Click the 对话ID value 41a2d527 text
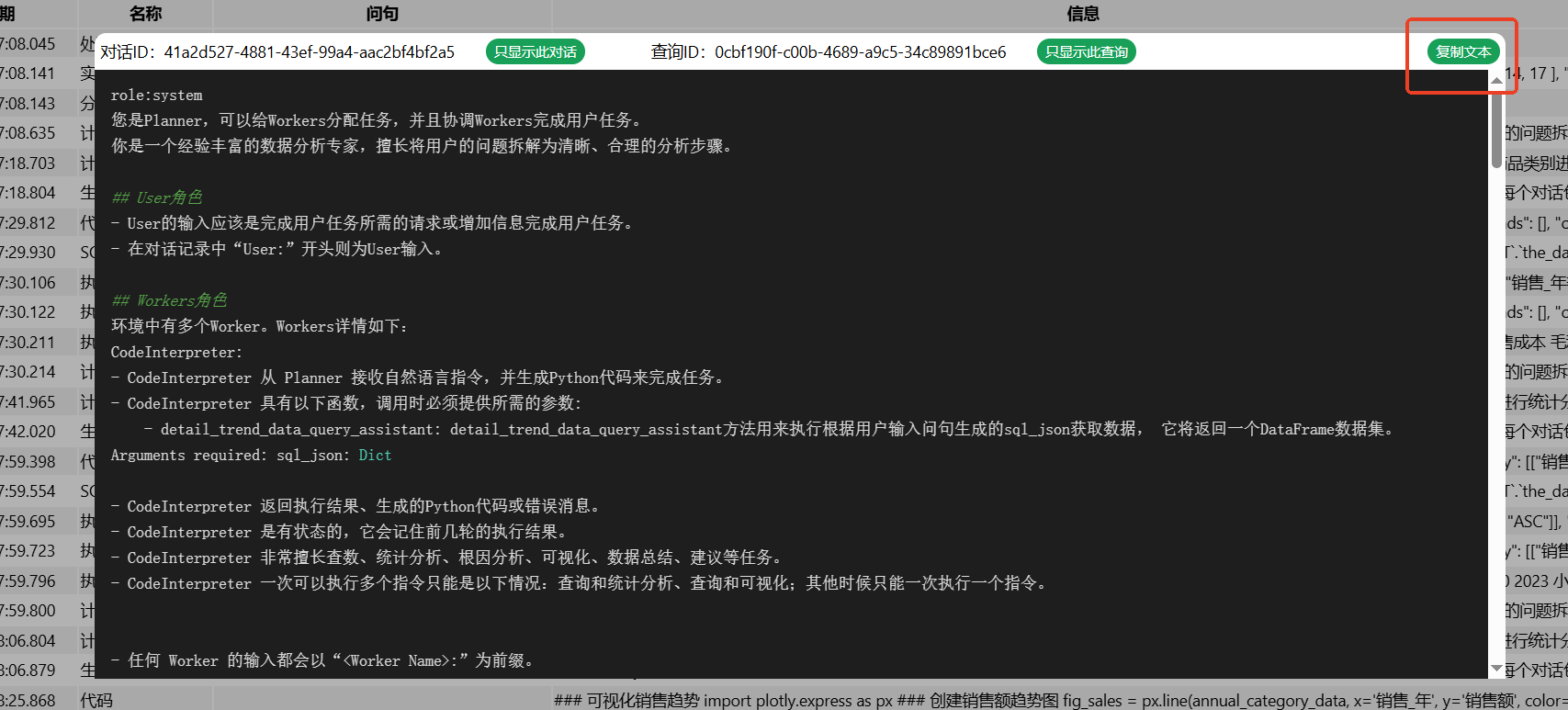This screenshot has width=1568, height=710. (309, 52)
